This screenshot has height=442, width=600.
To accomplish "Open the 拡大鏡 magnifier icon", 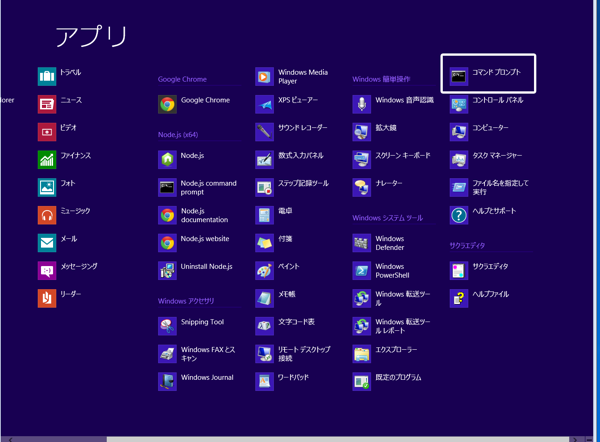I will pyautogui.click(x=362, y=132).
